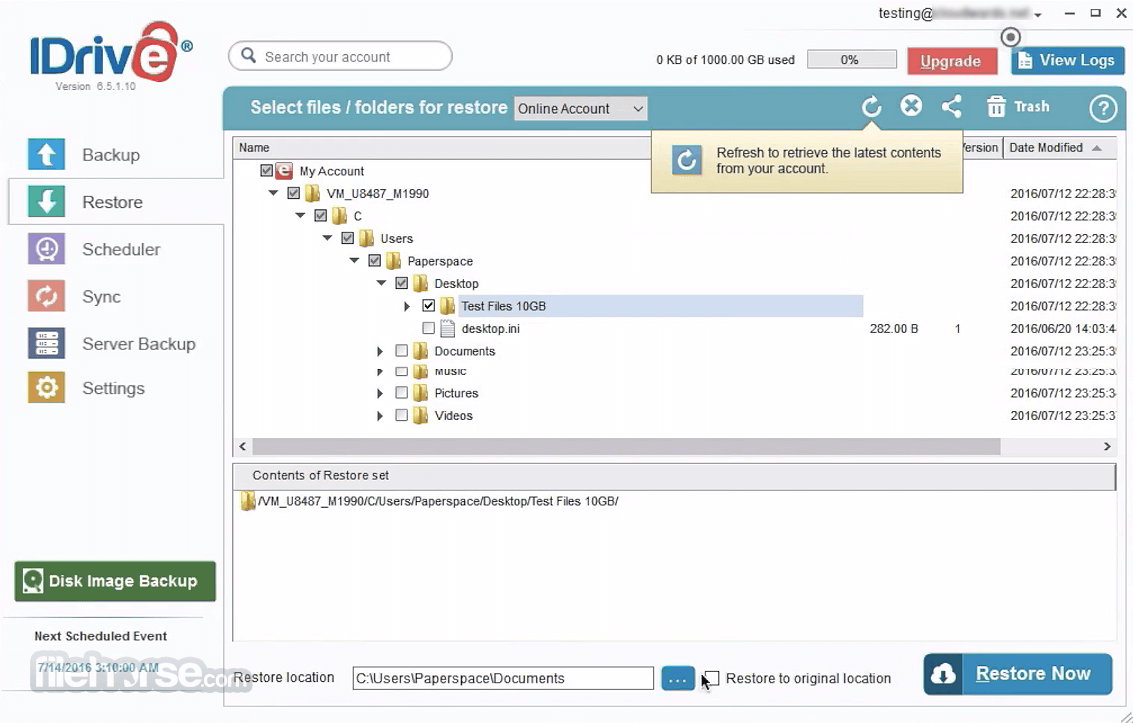This screenshot has width=1133, height=723.
Task: Click the Upgrade button
Action: (951, 61)
